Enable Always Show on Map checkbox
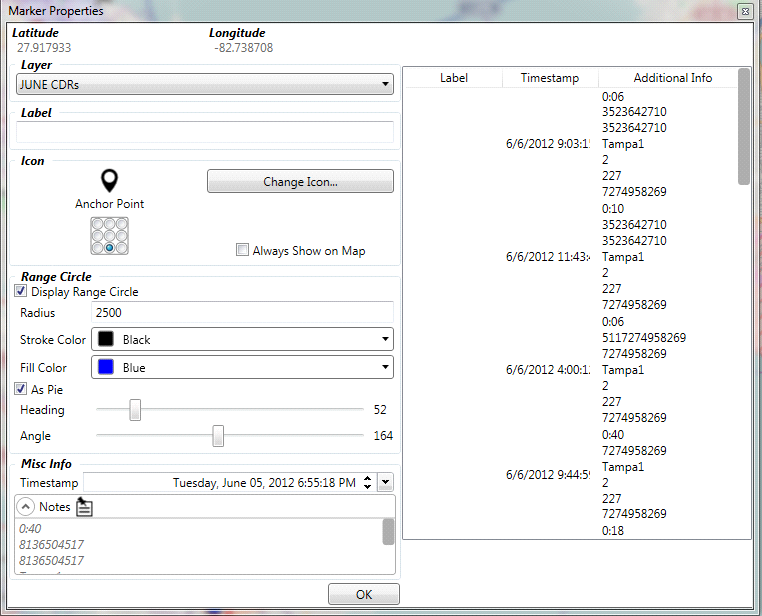Image resolution: width=762 pixels, height=616 pixels. click(242, 251)
